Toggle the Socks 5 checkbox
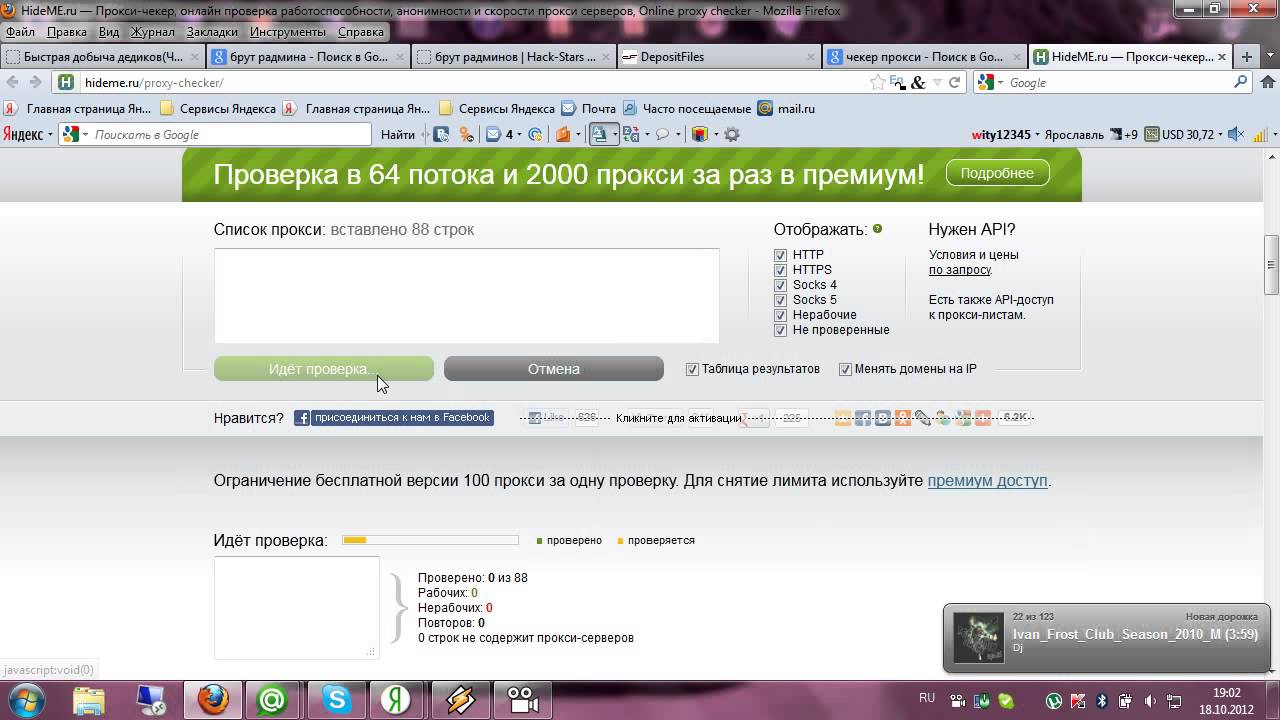Viewport: 1280px width, 720px height. click(780, 300)
